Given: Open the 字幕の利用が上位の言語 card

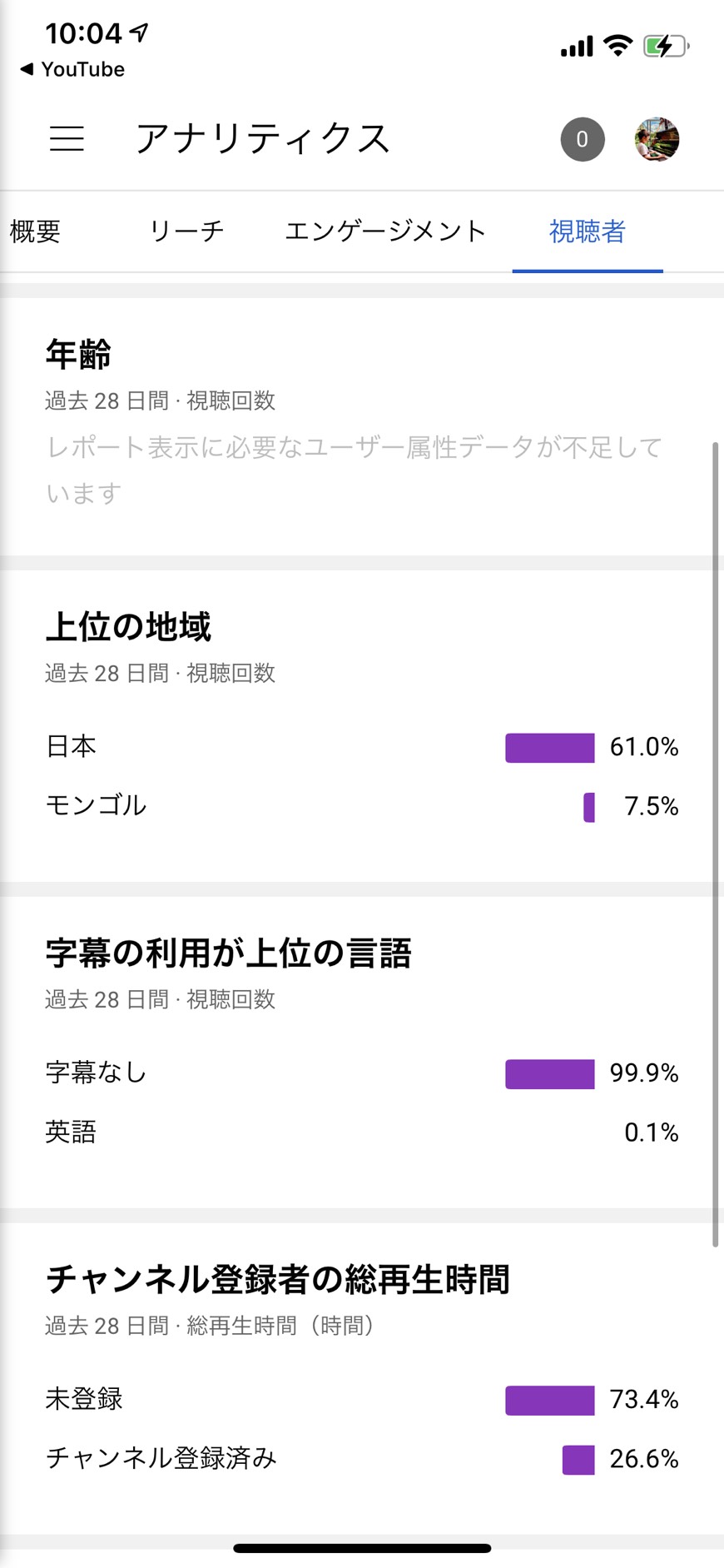Looking at the screenshot, I should 362,1053.
